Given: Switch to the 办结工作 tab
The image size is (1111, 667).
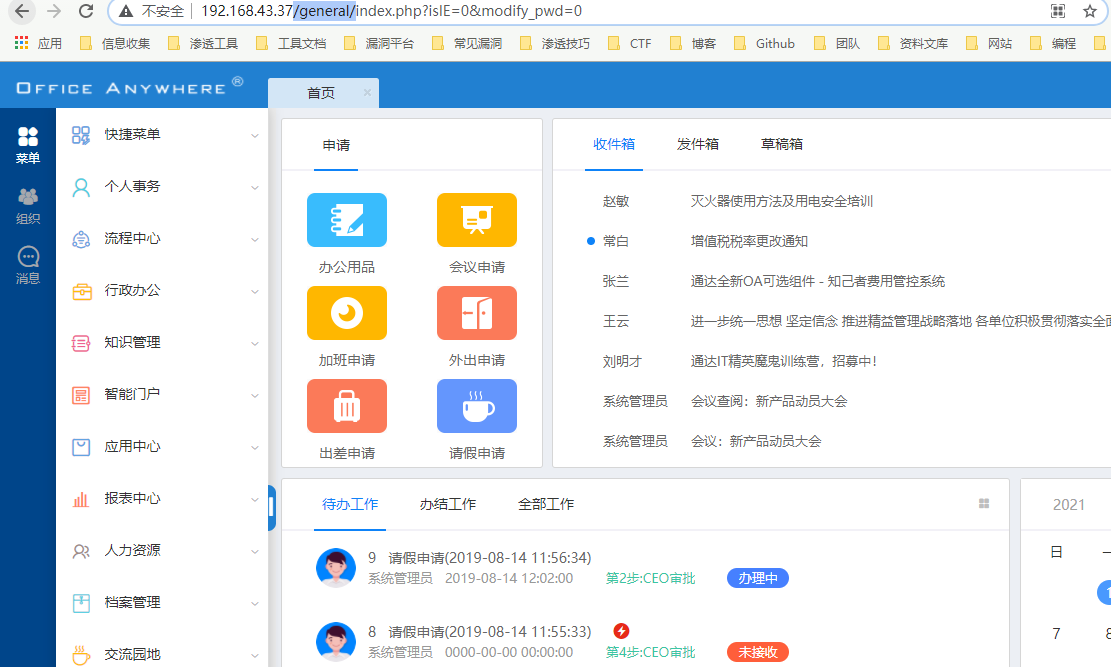Looking at the screenshot, I should pyautogui.click(x=448, y=504).
